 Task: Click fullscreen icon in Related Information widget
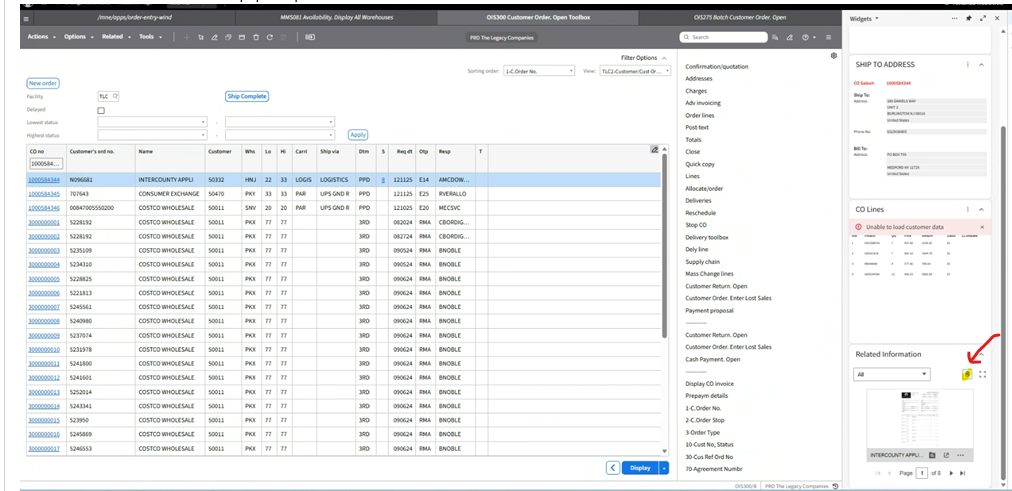click(x=982, y=374)
